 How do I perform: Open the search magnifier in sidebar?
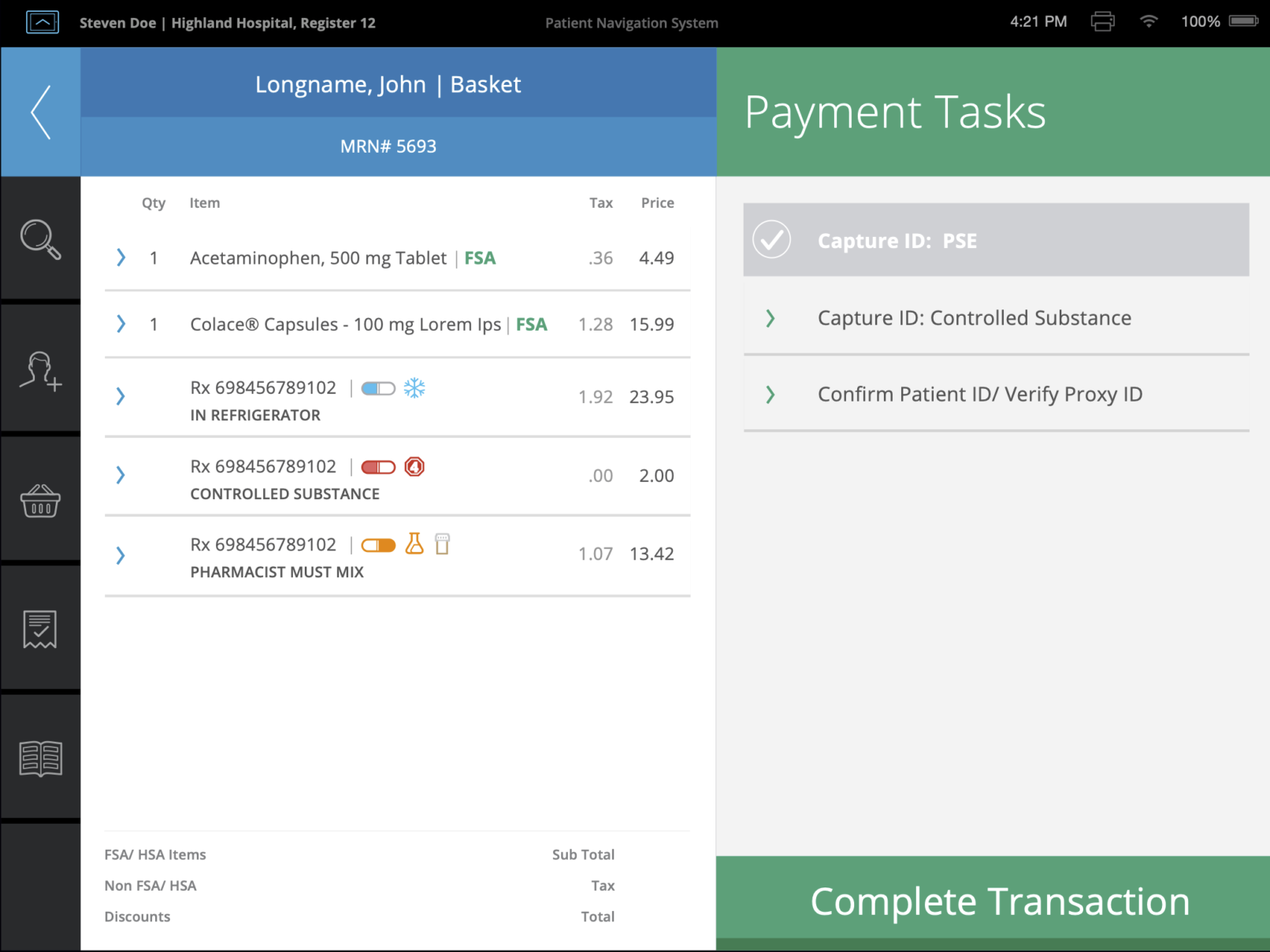[x=40, y=239]
